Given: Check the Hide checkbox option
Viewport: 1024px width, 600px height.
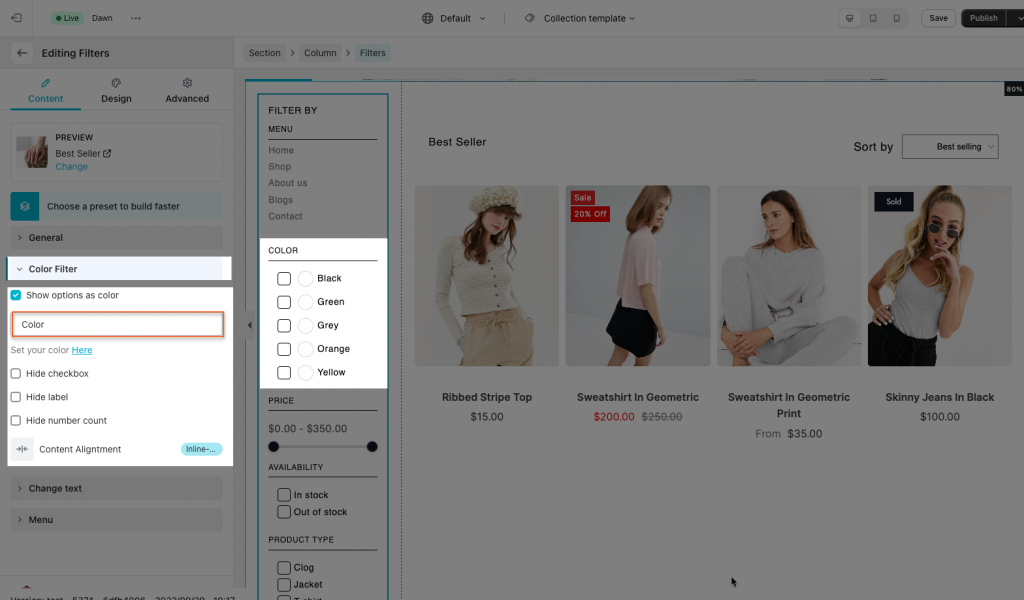Looking at the screenshot, I should [16, 373].
